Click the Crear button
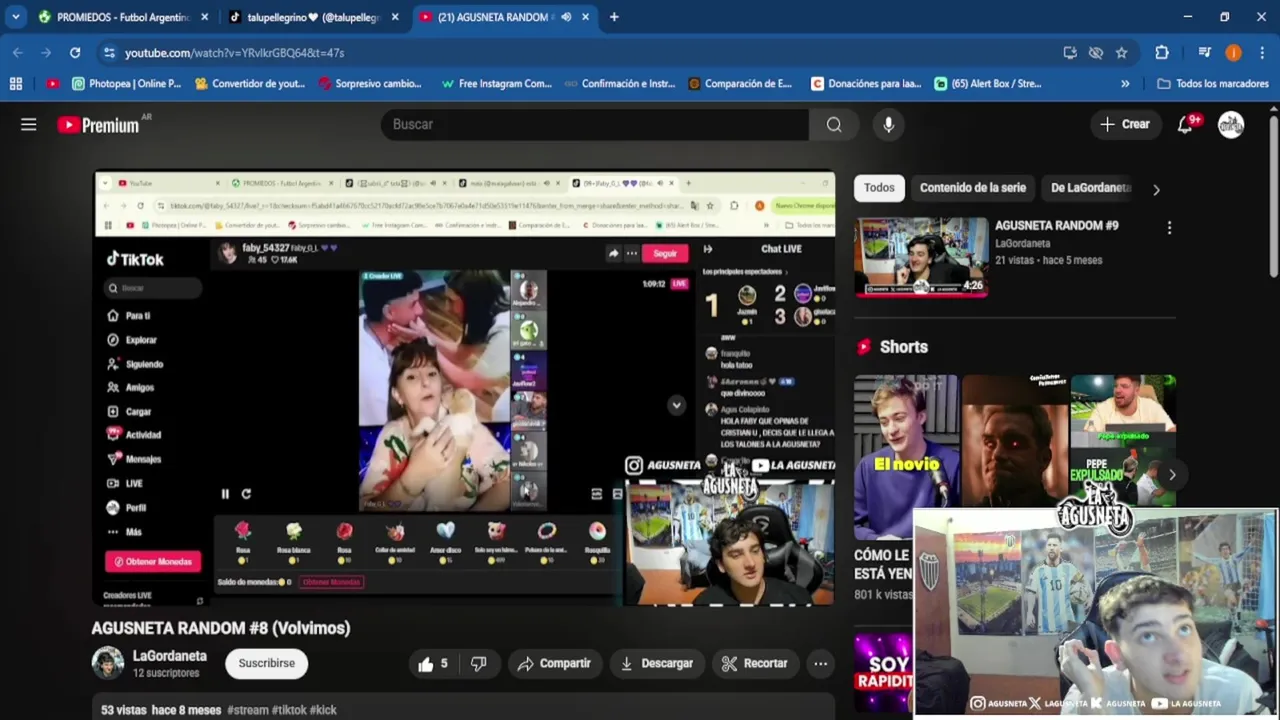Image resolution: width=1280 pixels, height=720 pixels. pyautogui.click(x=1125, y=124)
